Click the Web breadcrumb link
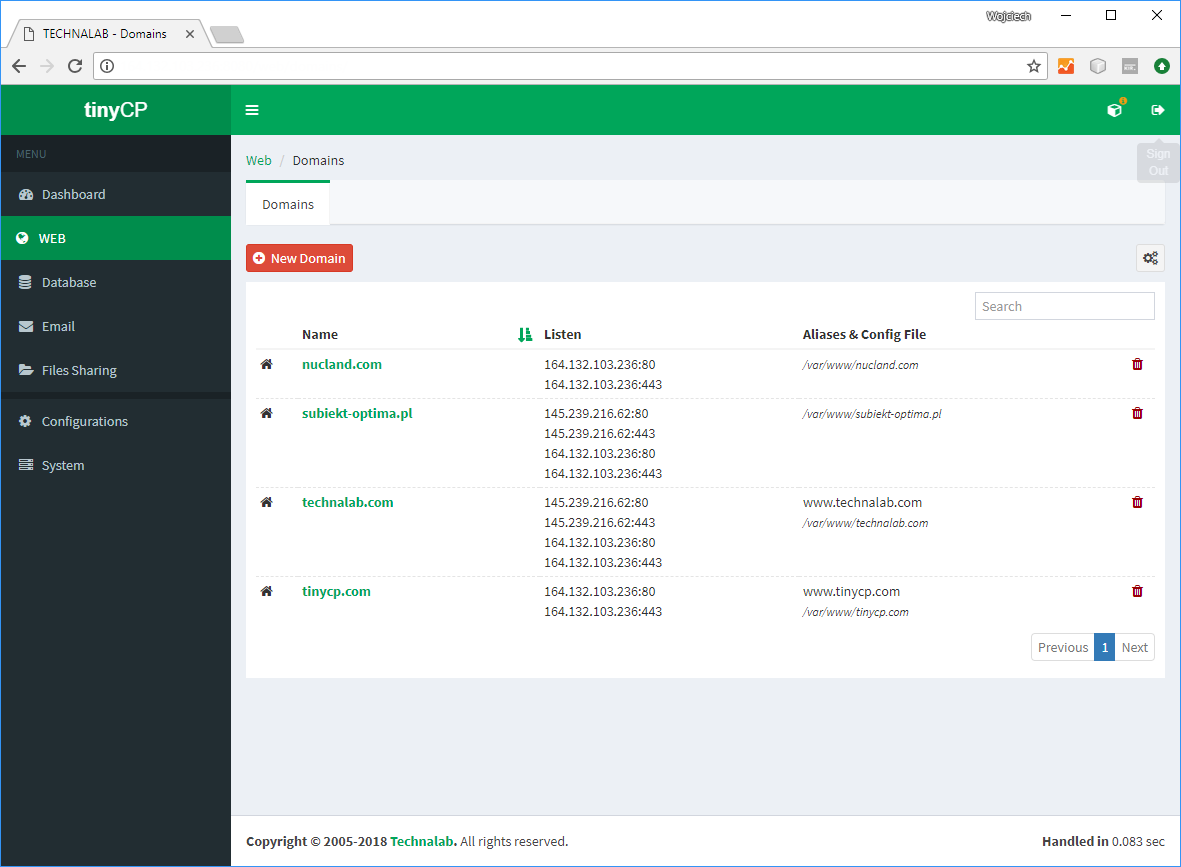Image resolution: width=1181 pixels, height=867 pixels. 258,160
